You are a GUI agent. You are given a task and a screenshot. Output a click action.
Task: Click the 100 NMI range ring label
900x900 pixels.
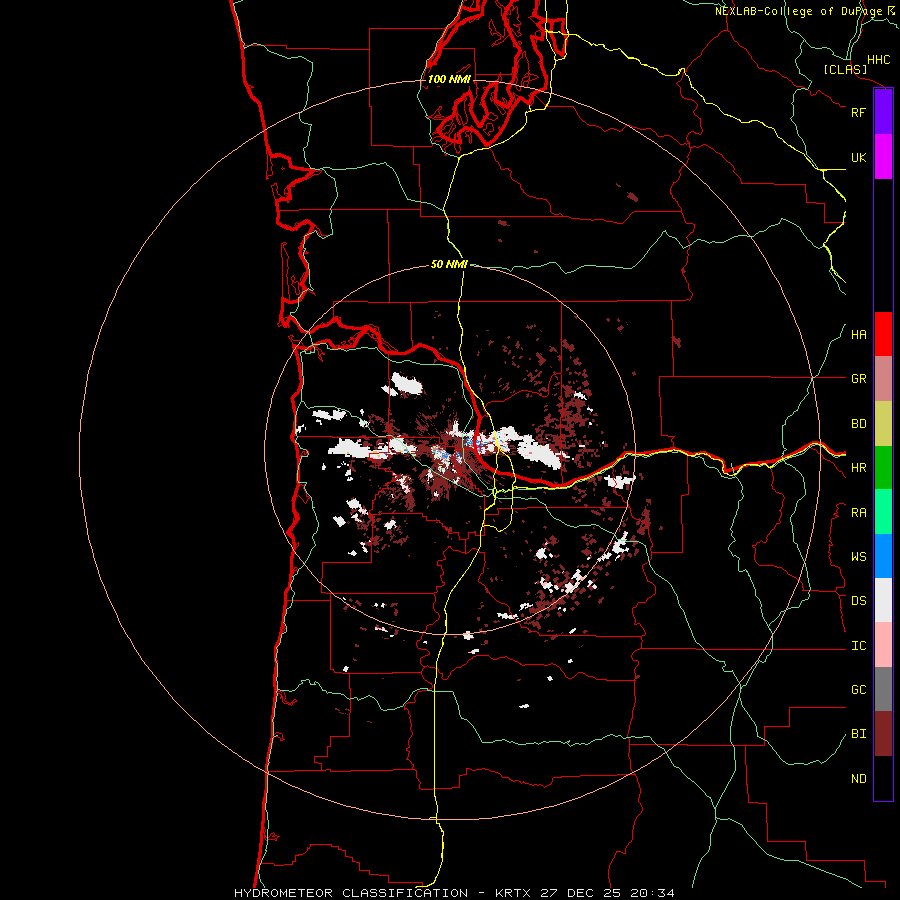coord(449,79)
